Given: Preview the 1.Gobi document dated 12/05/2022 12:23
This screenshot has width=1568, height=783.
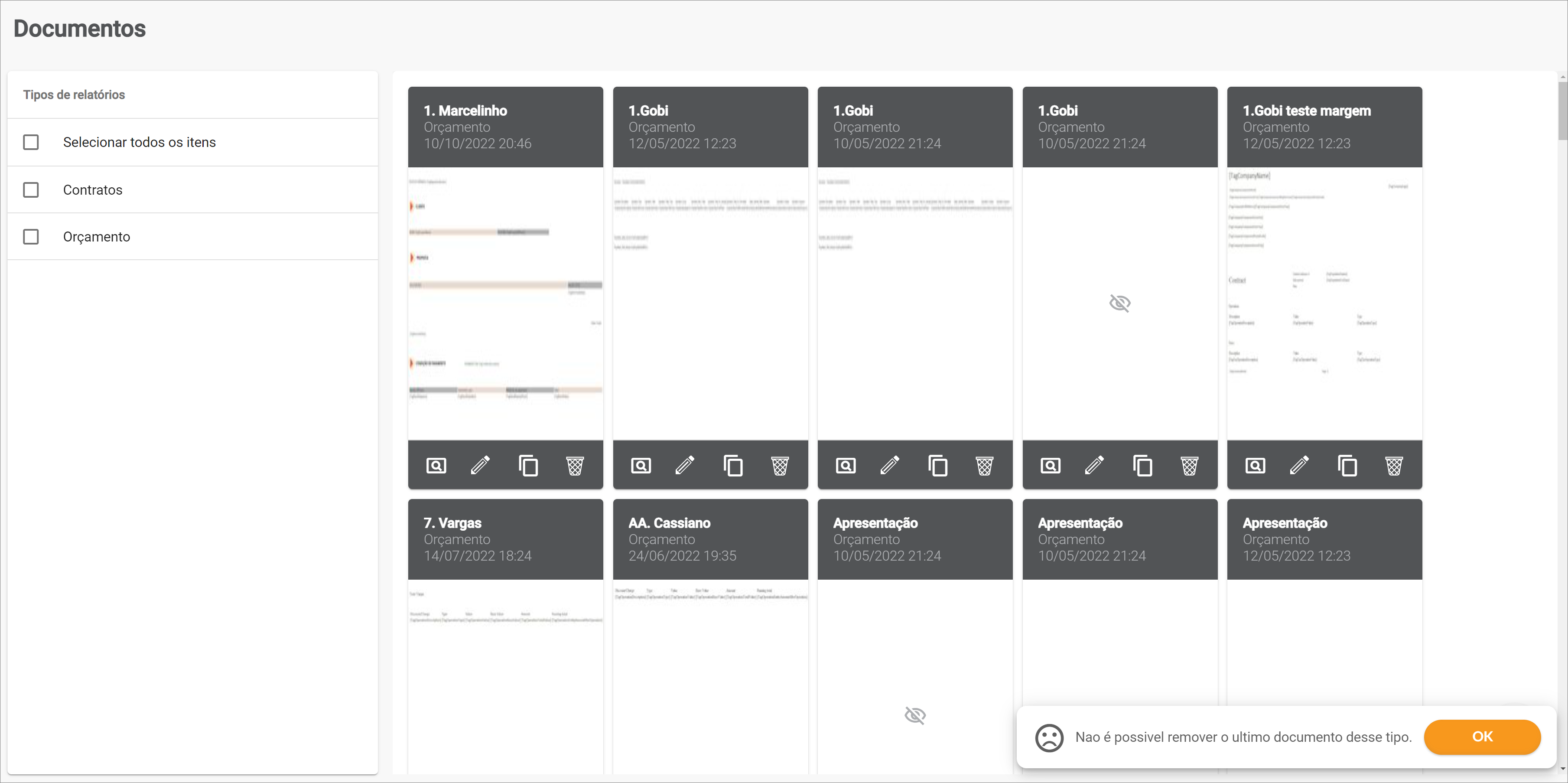Looking at the screenshot, I should pyautogui.click(x=641, y=466).
